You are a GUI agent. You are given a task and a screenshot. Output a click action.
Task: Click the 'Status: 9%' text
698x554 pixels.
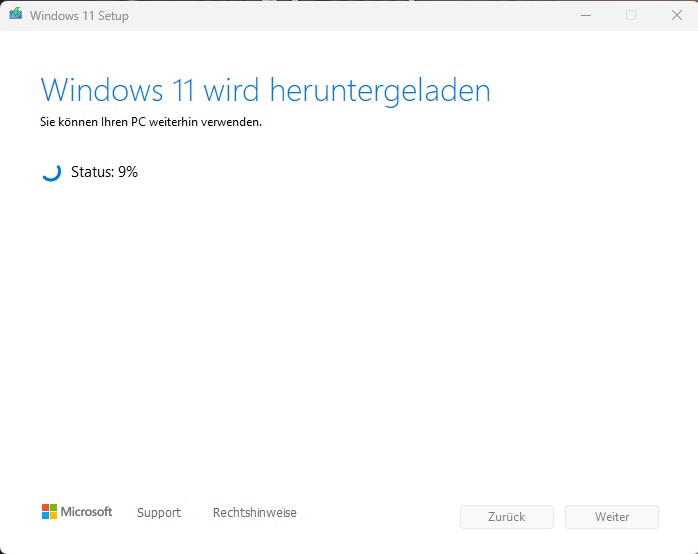pos(105,172)
